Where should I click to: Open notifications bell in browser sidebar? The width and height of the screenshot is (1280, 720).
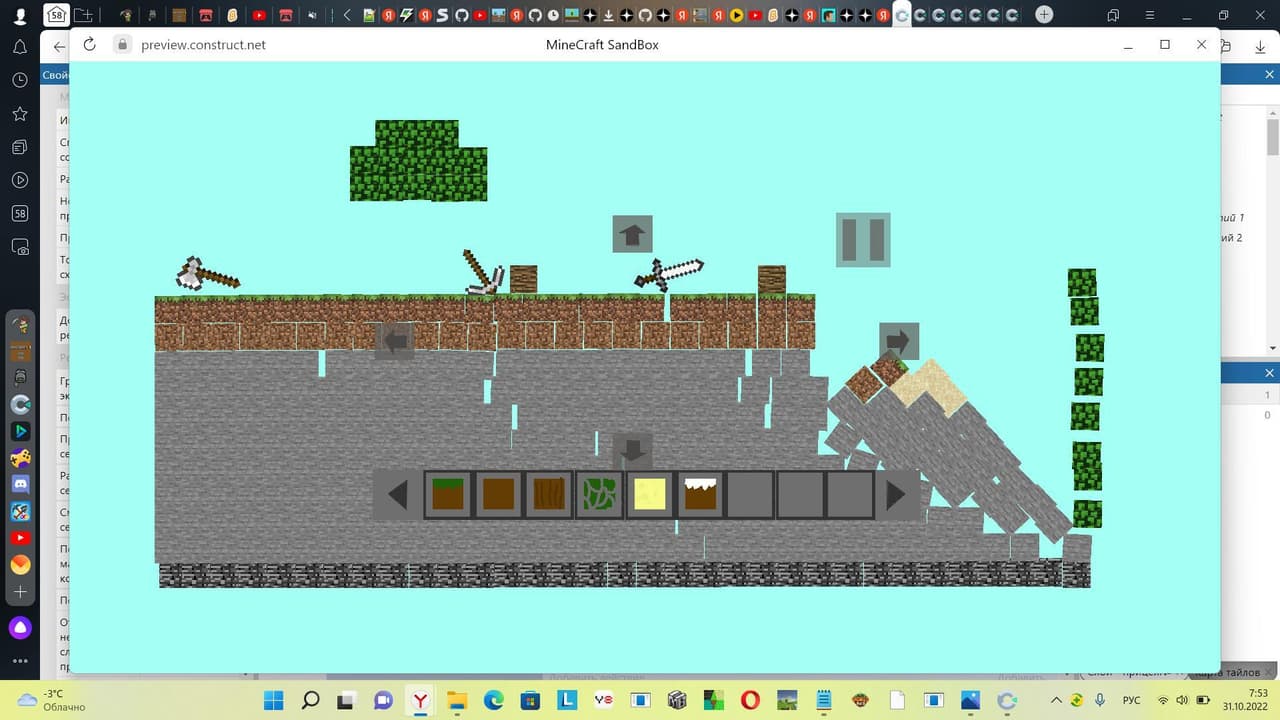click(19, 47)
